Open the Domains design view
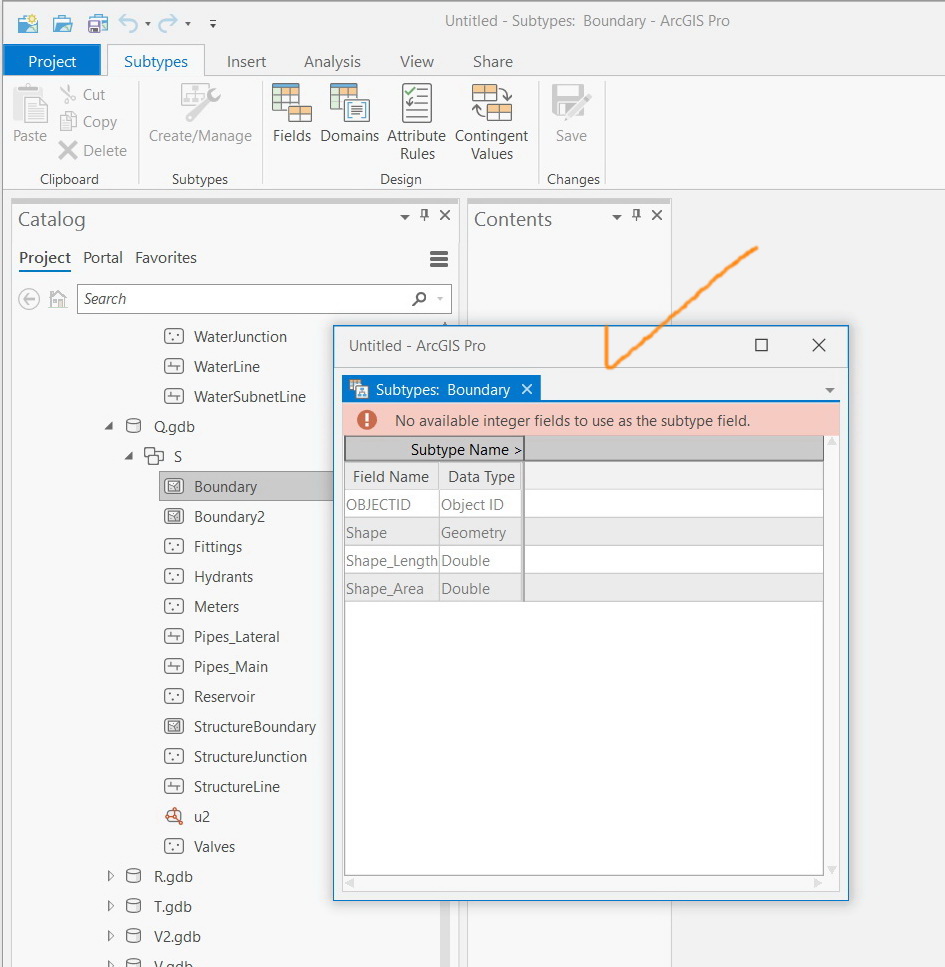The width and height of the screenshot is (945, 967). click(x=349, y=114)
